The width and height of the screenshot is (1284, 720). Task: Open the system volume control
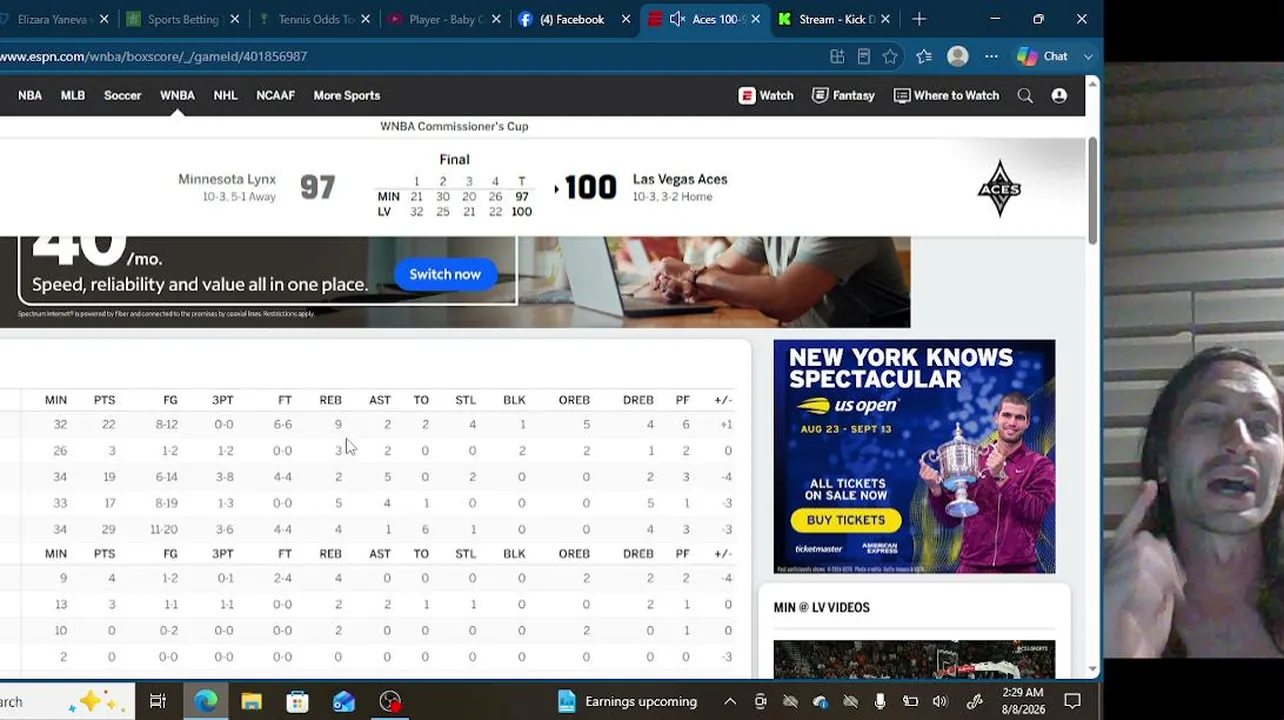pos(940,701)
